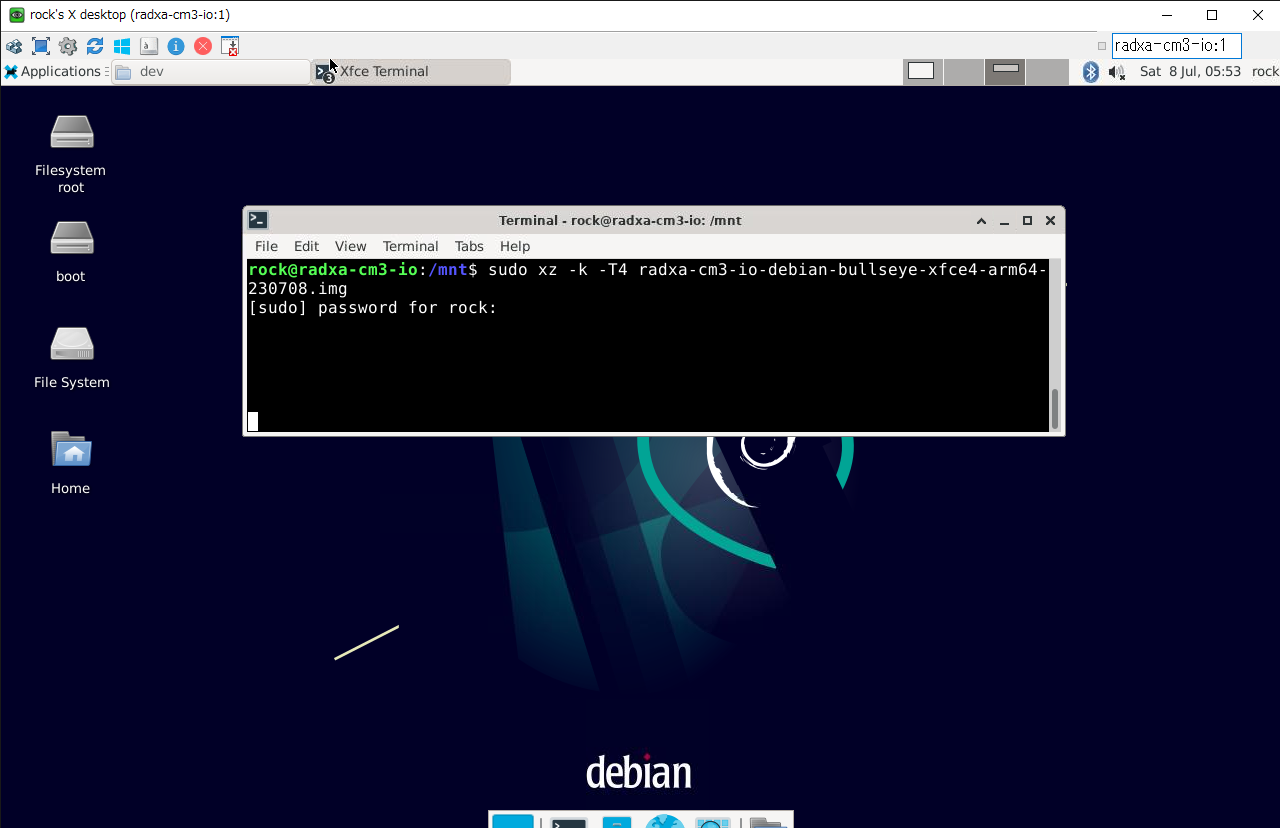
Task: Open the Home folder desktop icon
Action: tap(71, 462)
